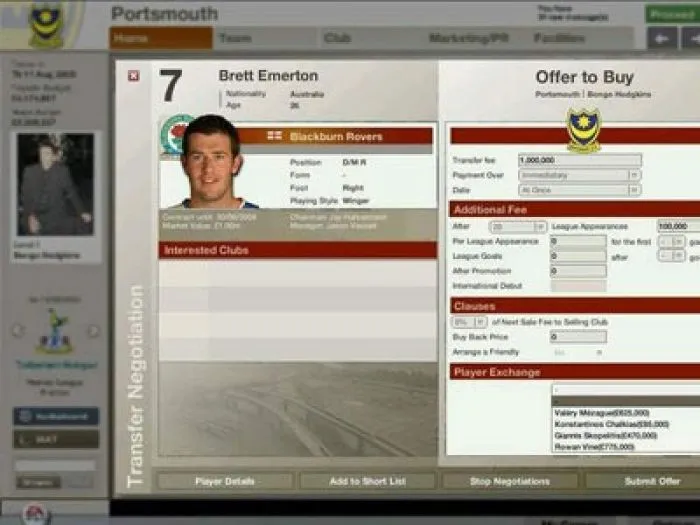This screenshot has width=700, height=525.
Task: Click the Buy Back Price field
Action: [x=578, y=337]
